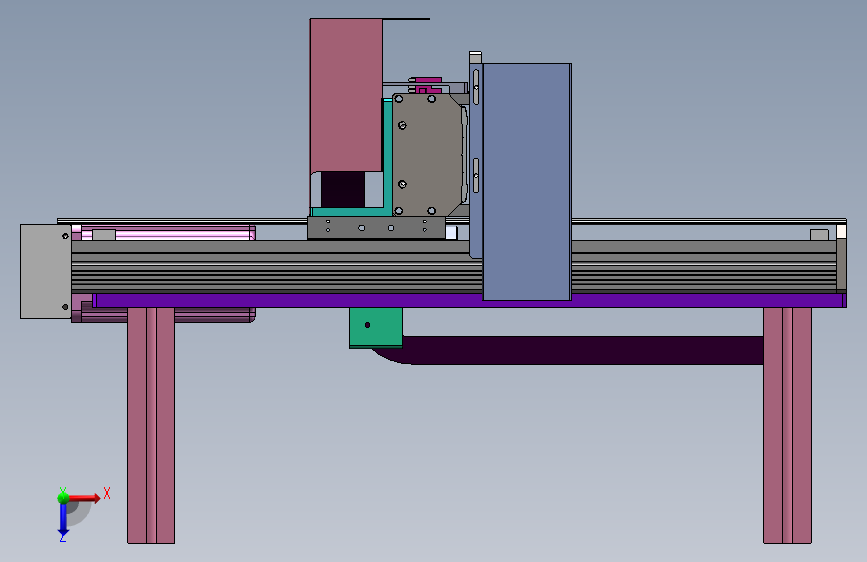867x562 pixels.
Task: Select the gray end cap box at left
Action: click(46, 271)
